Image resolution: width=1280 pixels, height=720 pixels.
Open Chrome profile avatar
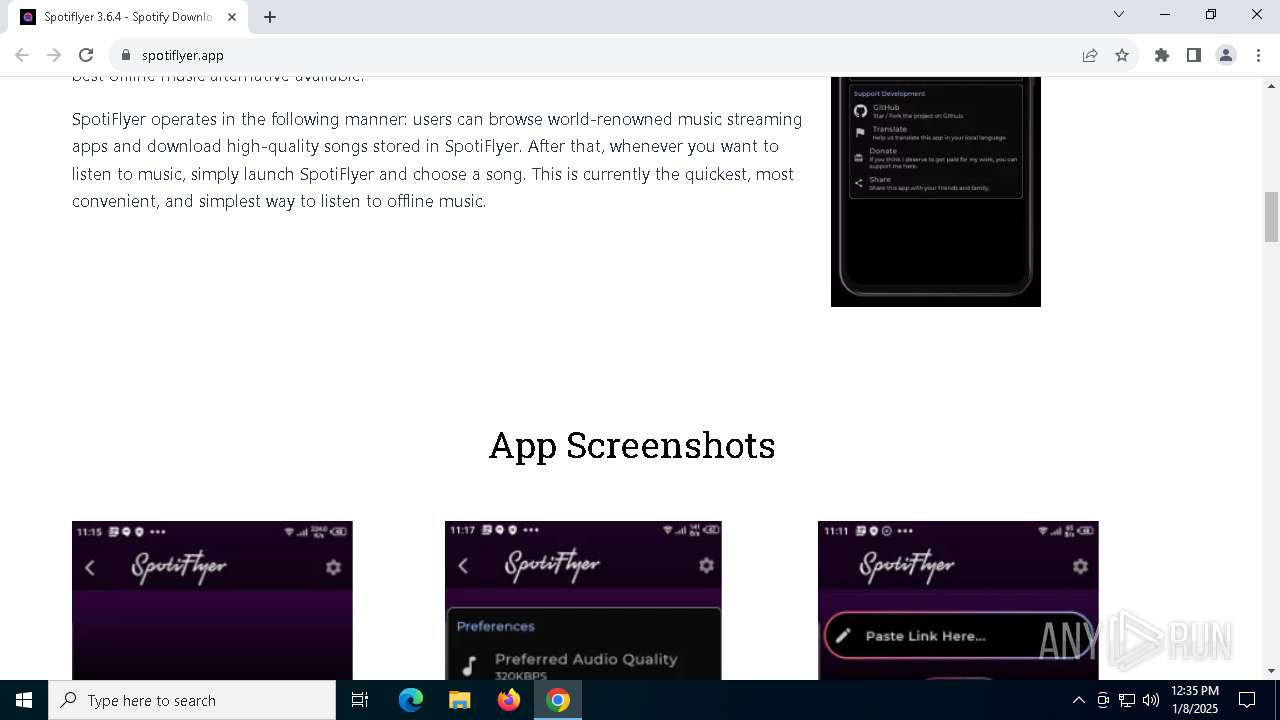point(1226,55)
